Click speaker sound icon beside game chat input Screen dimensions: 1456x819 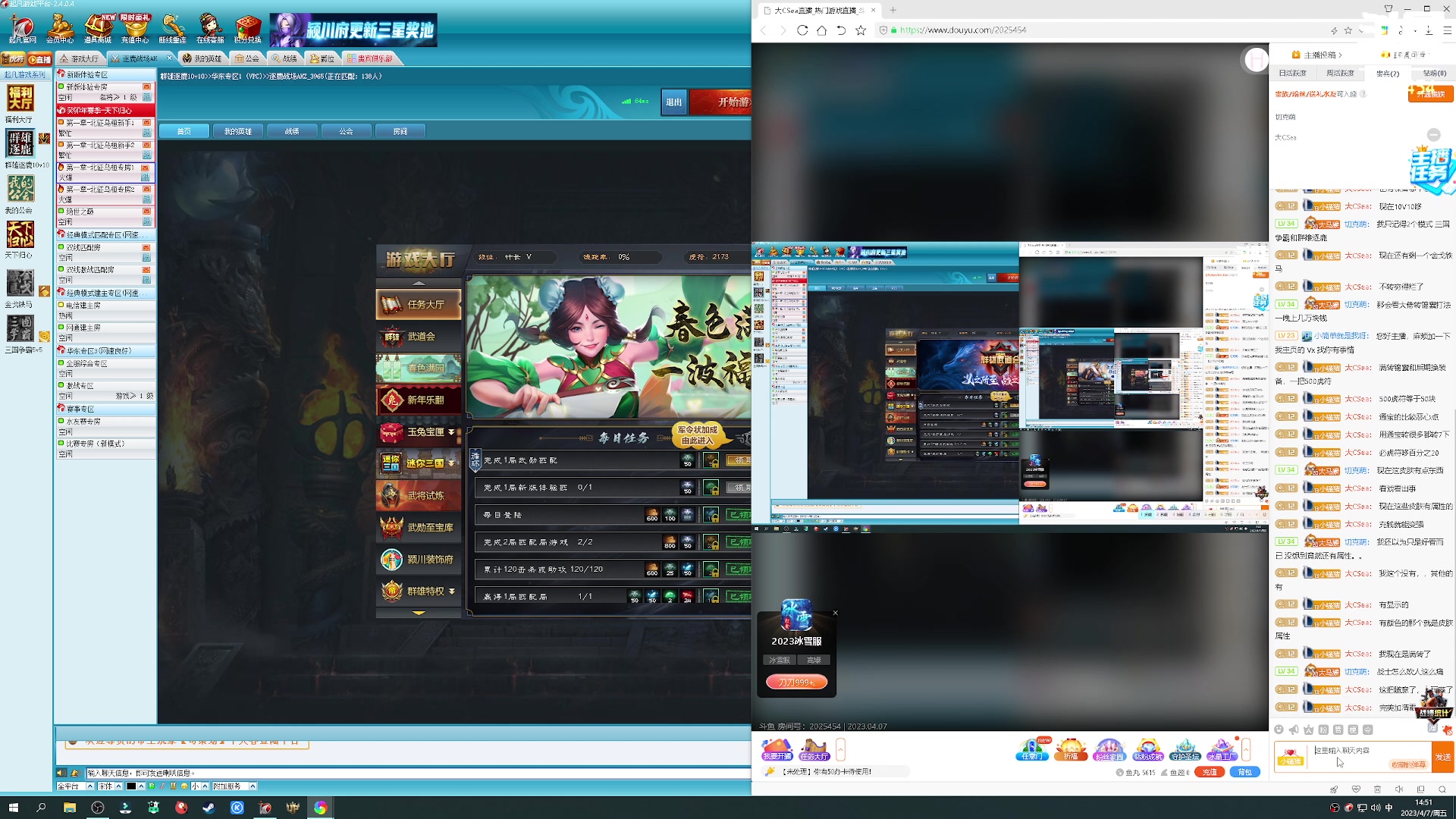pyautogui.click(x=61, y=773)
